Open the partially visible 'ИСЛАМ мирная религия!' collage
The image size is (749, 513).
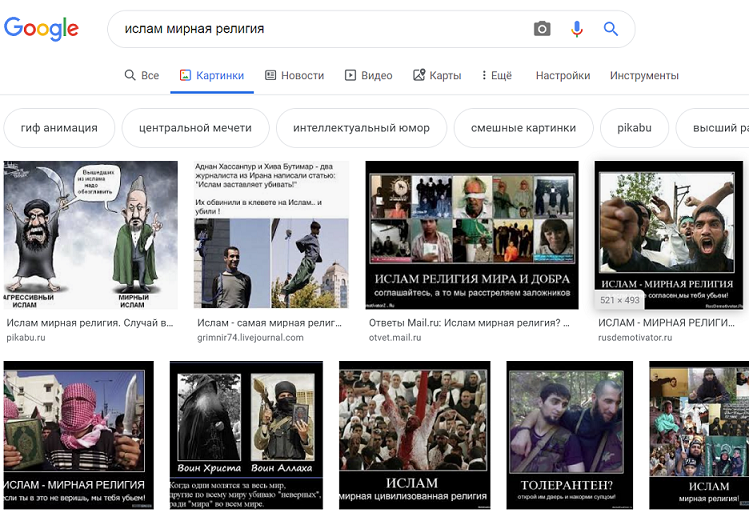(x=699, y=435)
